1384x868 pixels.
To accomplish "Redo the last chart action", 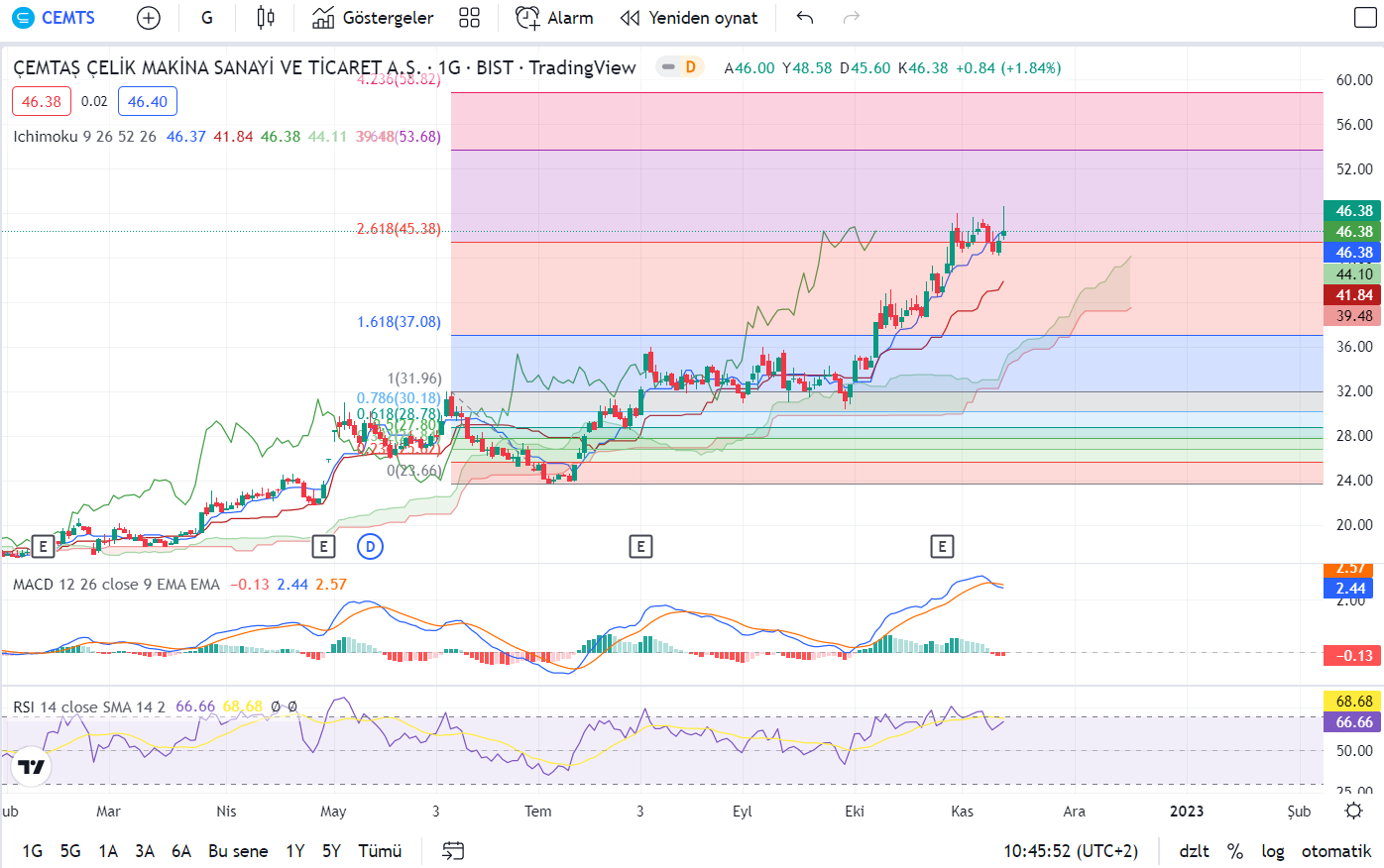I will coord(851,18).
